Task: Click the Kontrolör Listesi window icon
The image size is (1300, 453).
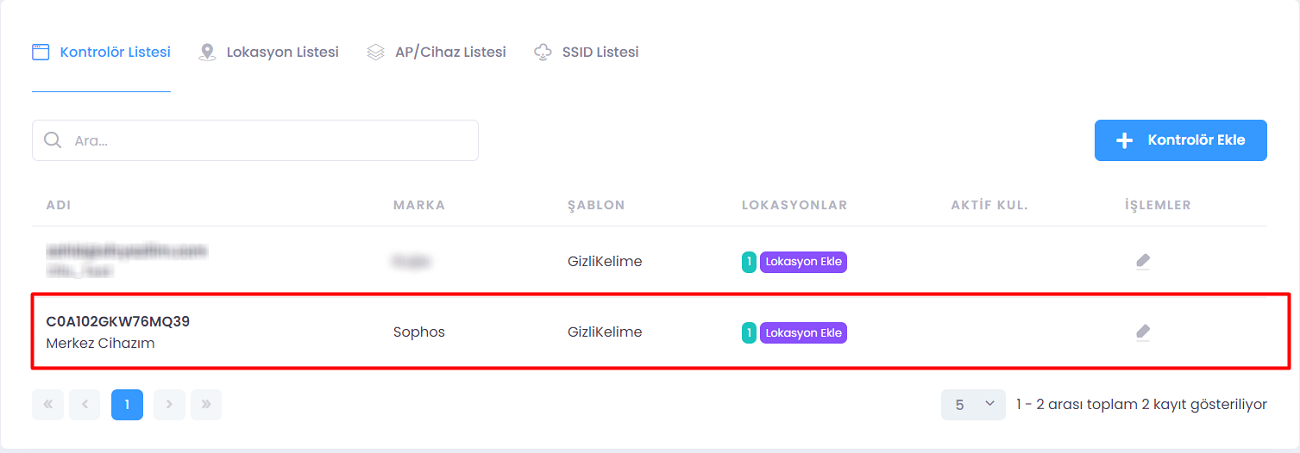Action: [x=41, y=52]
